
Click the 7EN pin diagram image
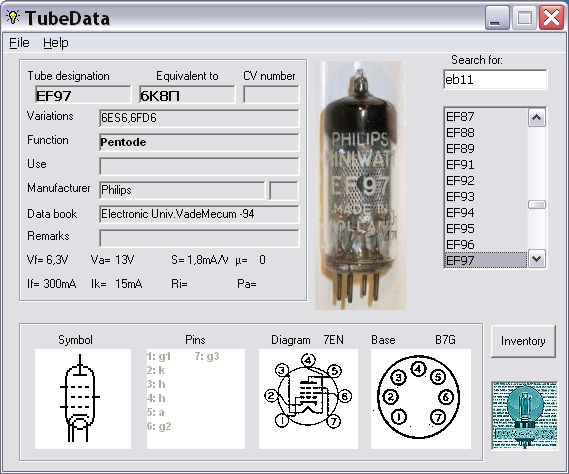coord(308,399)
